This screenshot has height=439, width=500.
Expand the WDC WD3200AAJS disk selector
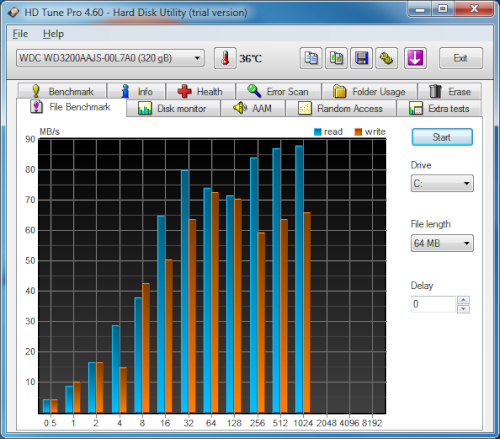click(x=110, y=58)
